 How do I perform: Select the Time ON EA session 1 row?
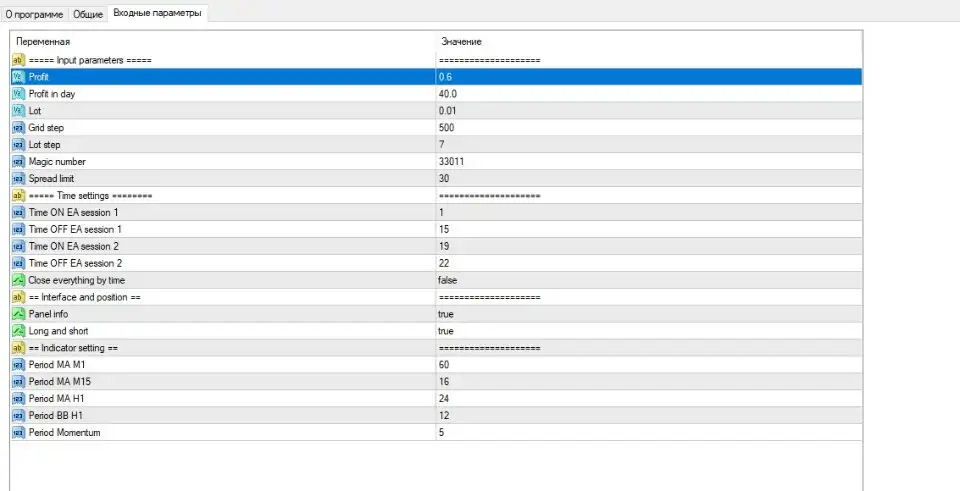(73, 213)
